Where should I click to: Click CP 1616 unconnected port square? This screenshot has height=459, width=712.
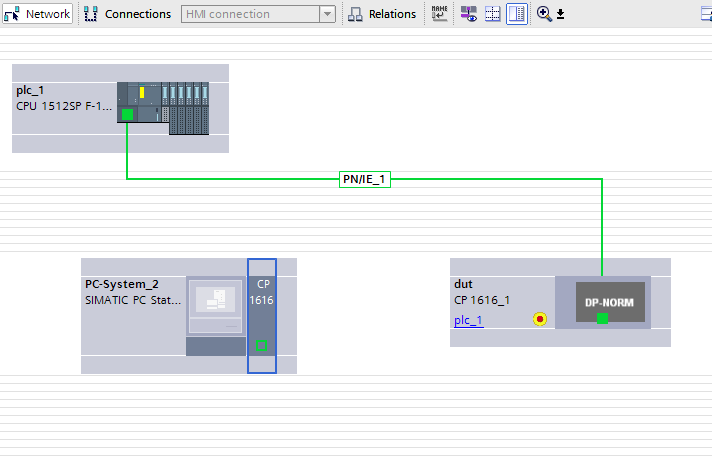click(261, 345)
